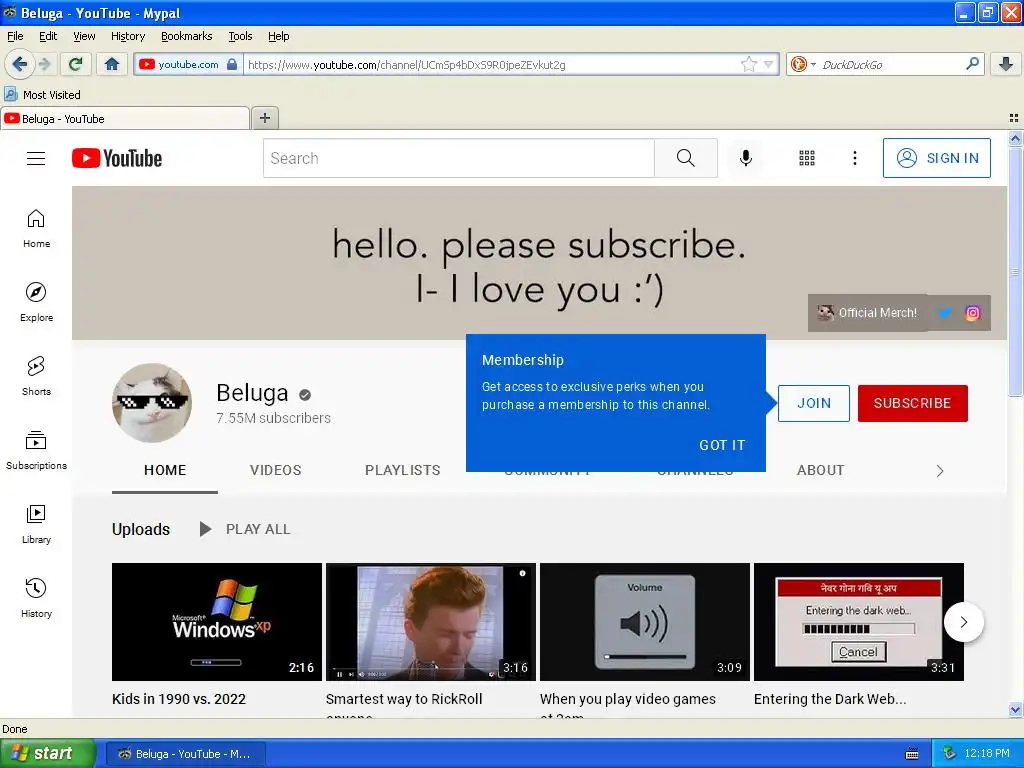The width and height of the screenshot is (1024, 768).
Task: Click the browser Home icon
Action: 112,64
